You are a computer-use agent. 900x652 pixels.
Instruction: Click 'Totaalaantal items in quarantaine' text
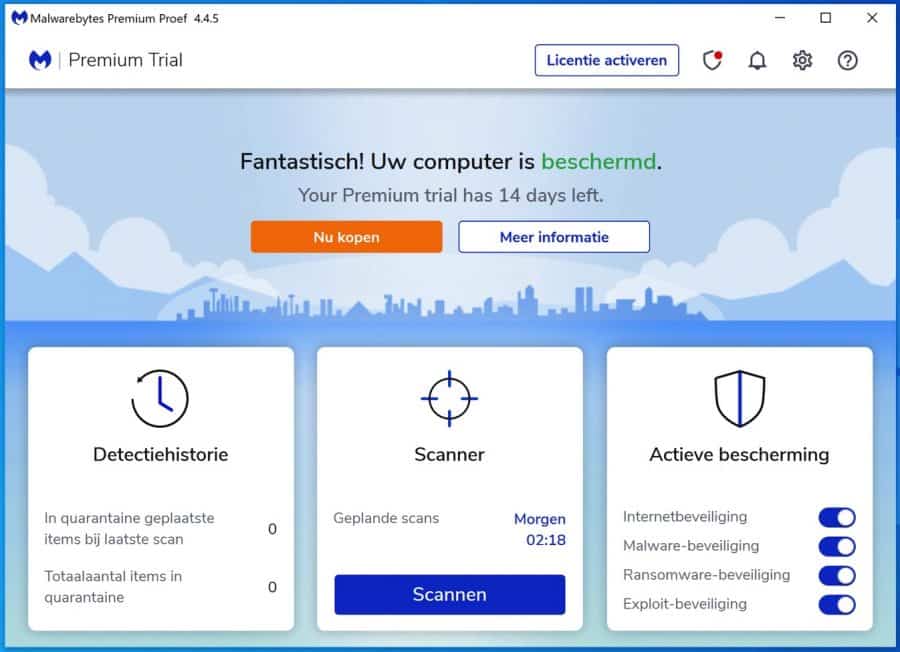click(113, 587)
